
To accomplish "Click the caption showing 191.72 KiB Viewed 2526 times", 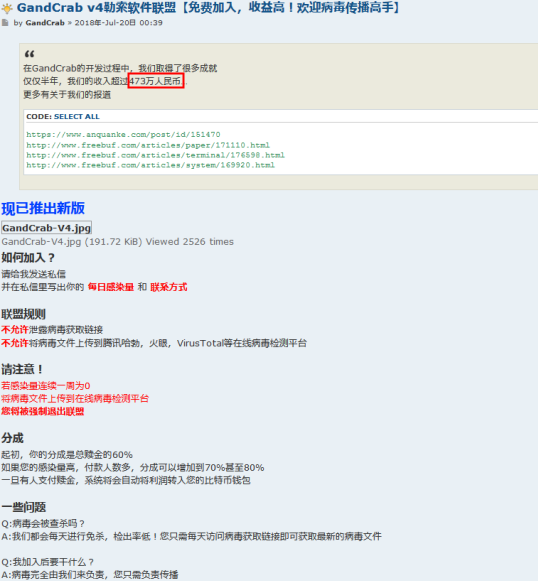I will coord(117,242).
